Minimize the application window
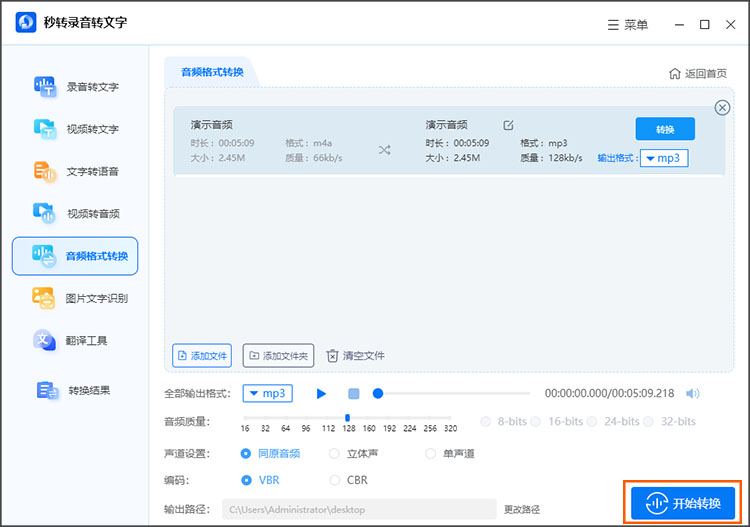Image resolution: width=750 pixels, height=527 pixels. coord(679,24)
